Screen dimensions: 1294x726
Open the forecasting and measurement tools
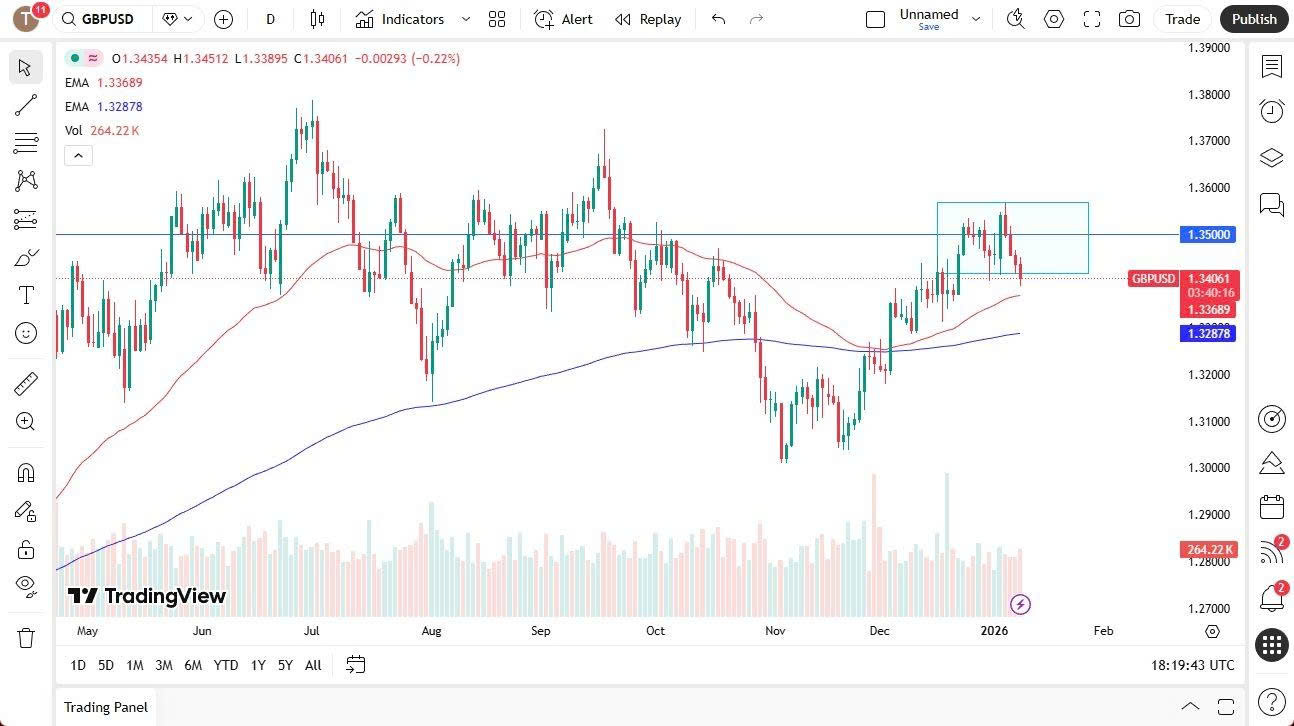(x=26, y=219)
